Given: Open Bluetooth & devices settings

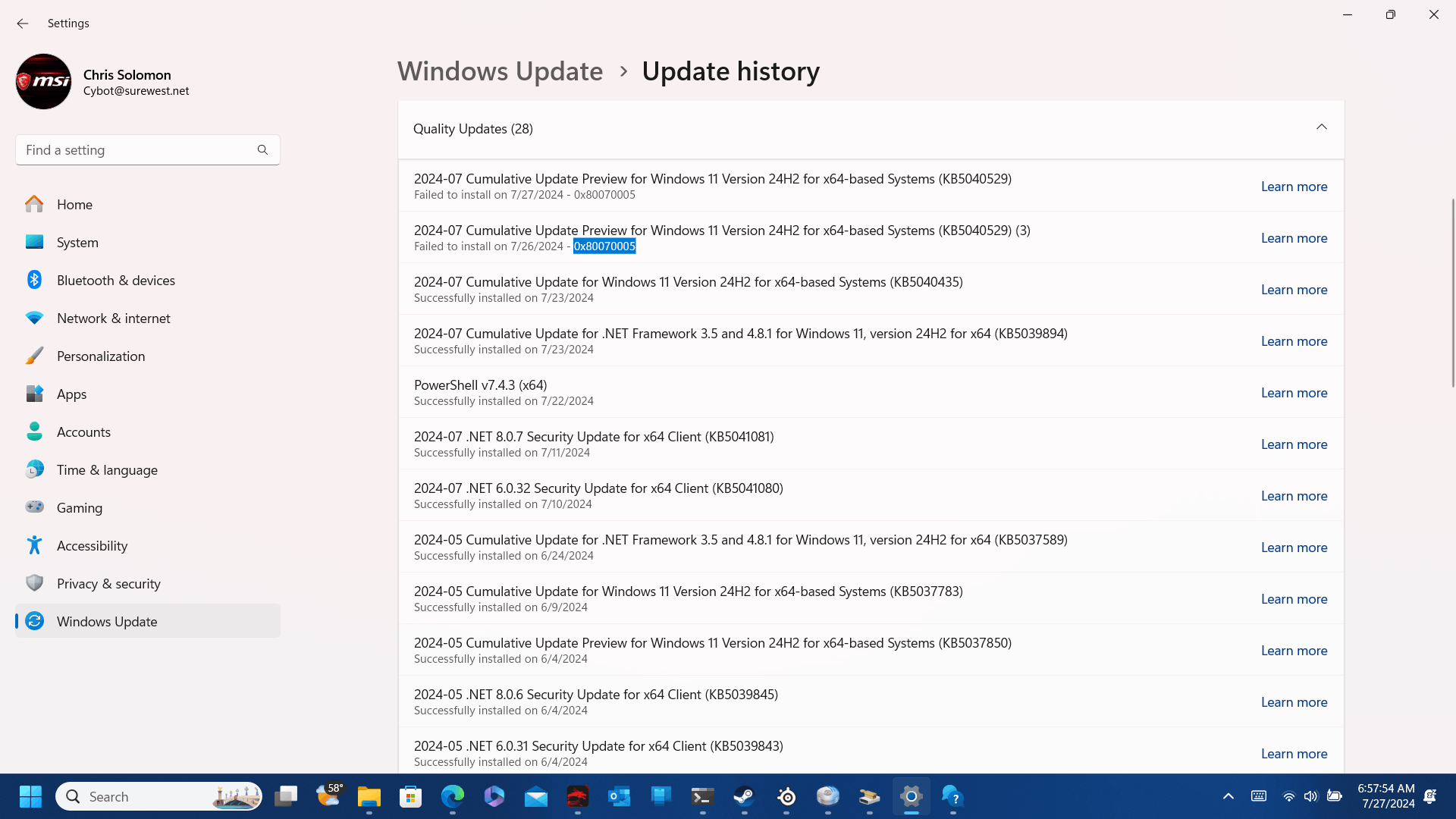Looking at the screenshot, I should pos(115,280).
